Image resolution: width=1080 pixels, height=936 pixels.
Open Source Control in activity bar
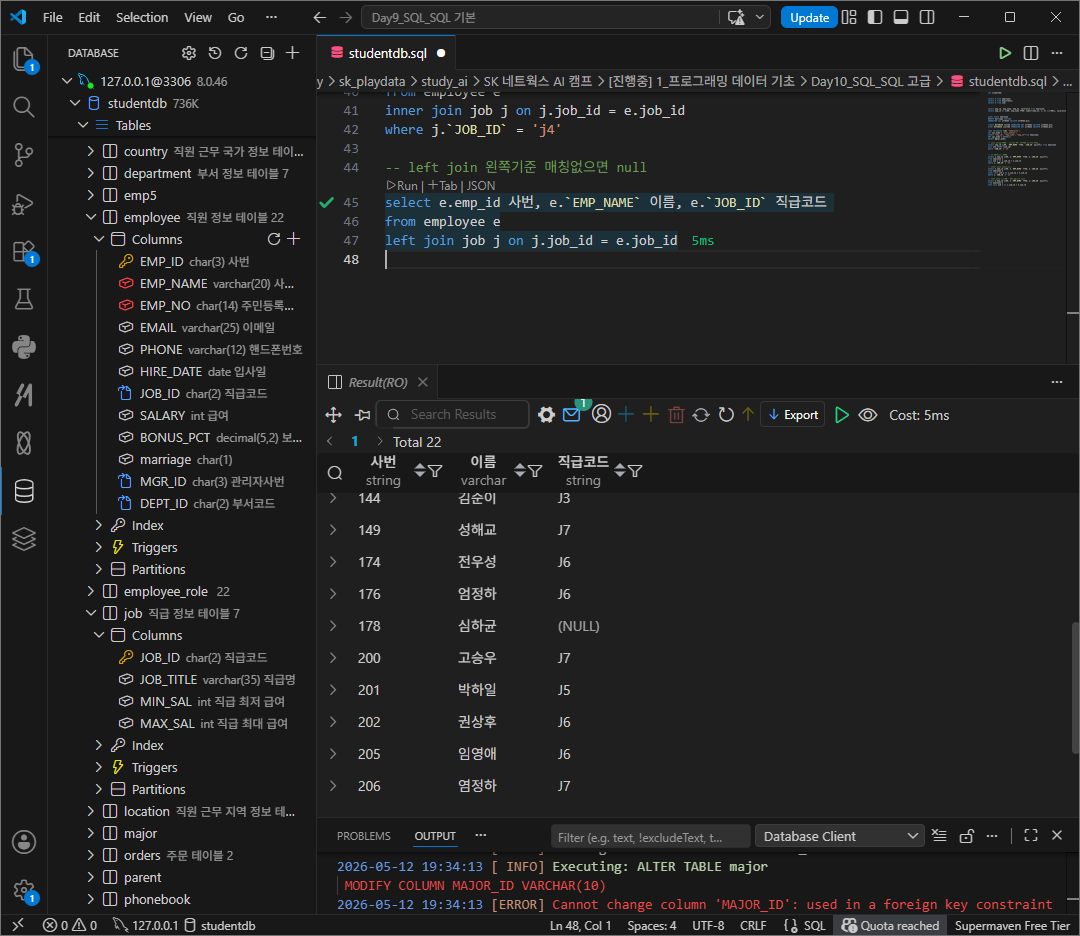[x=24, y=155]
